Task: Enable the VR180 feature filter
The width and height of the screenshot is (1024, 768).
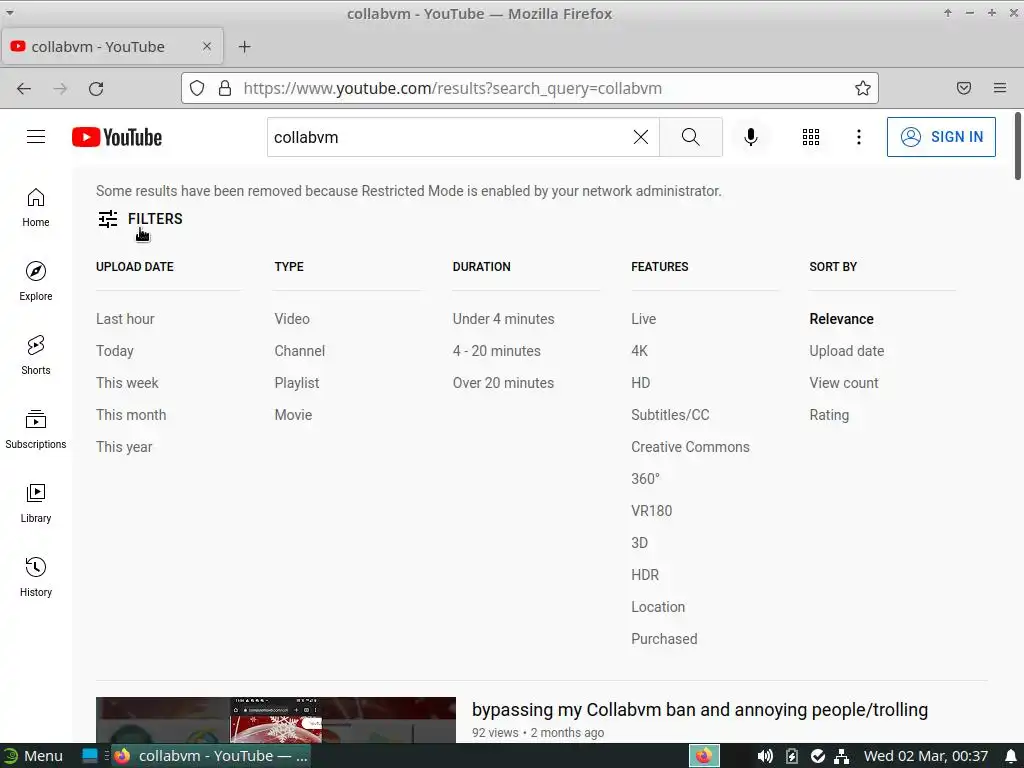Action: click(x=652, y=511)
